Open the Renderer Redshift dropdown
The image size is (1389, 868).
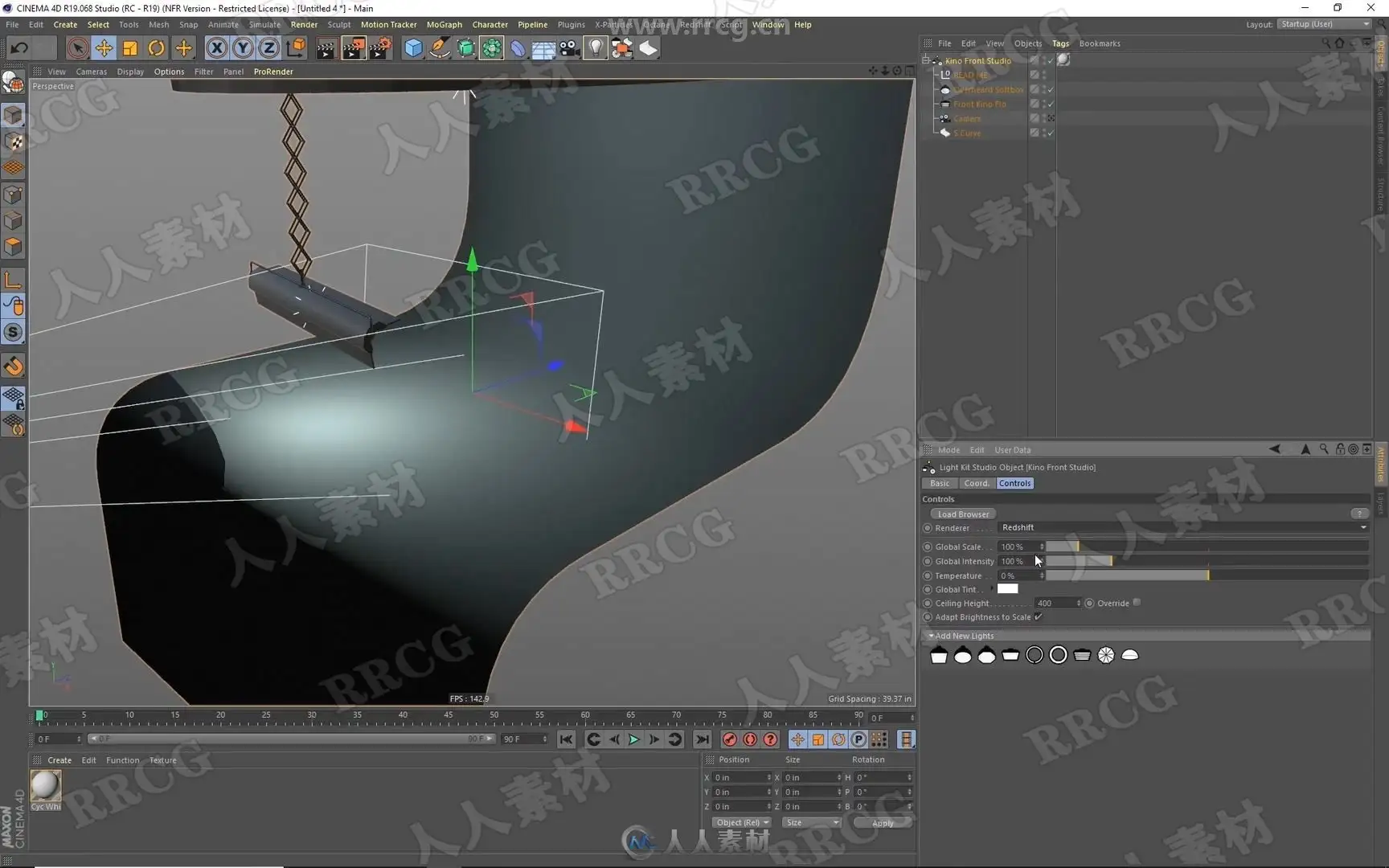click(x=1183, y=528)
